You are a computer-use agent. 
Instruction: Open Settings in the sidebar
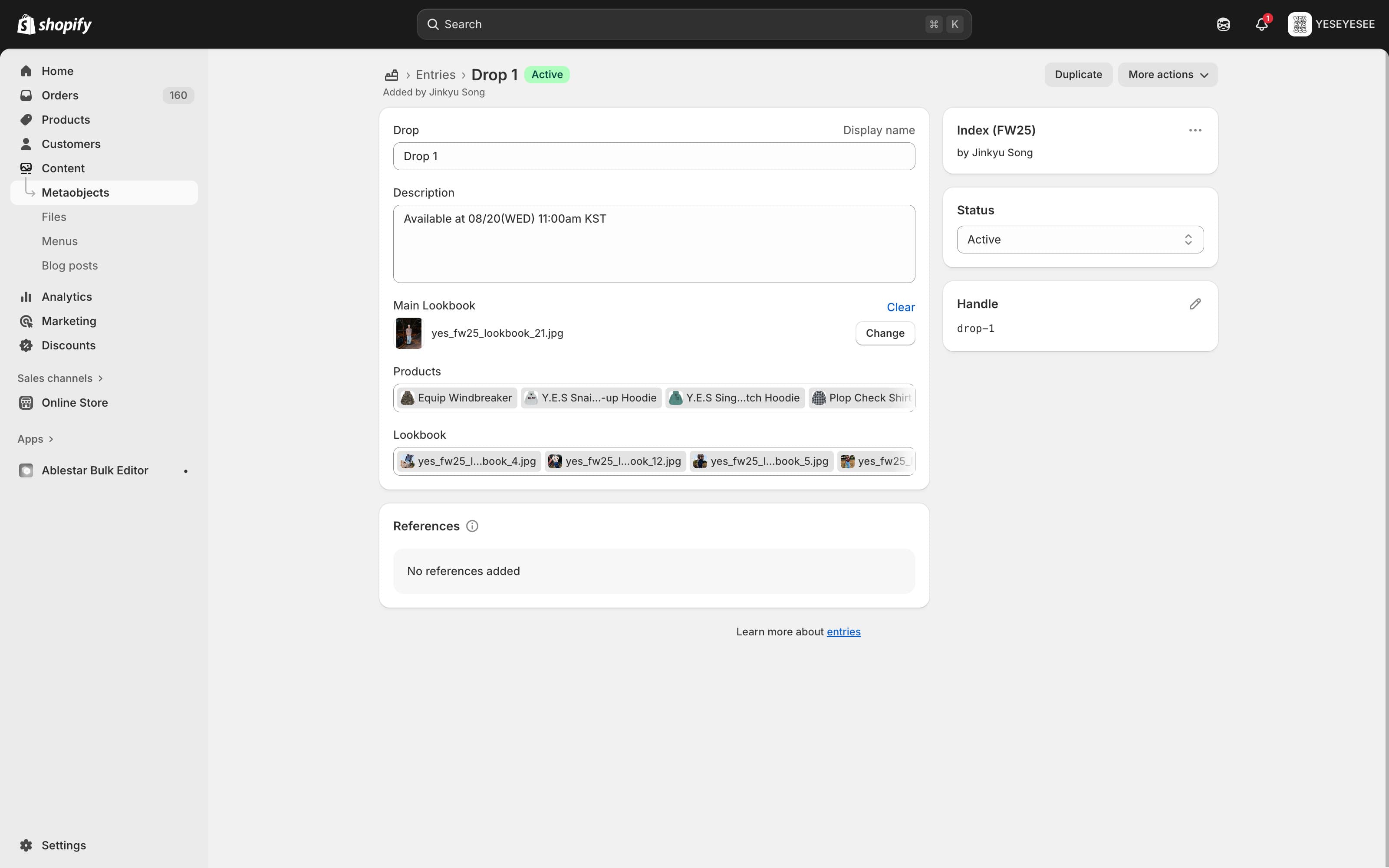63,845
